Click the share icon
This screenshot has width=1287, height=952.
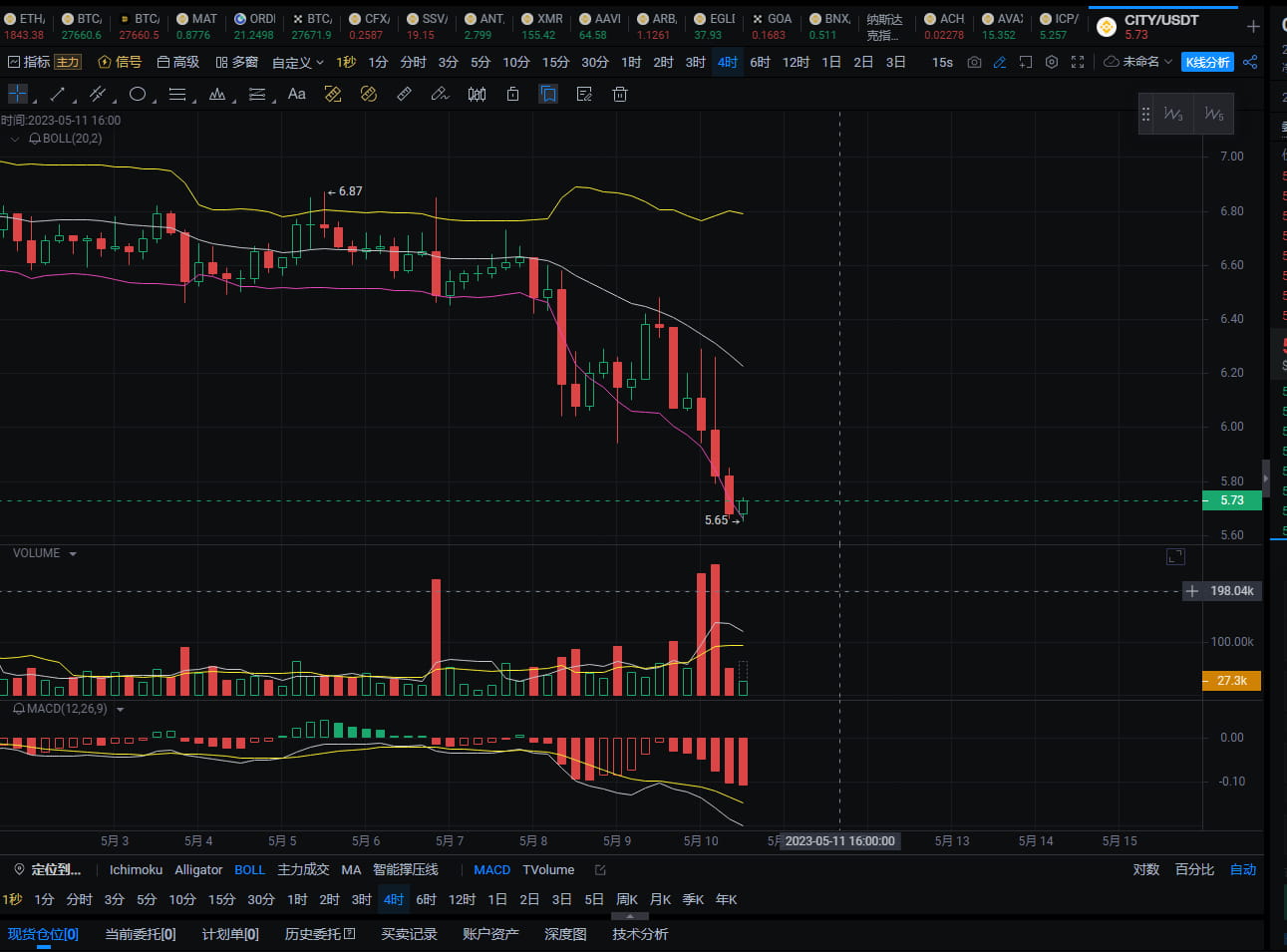(1250, 62)
